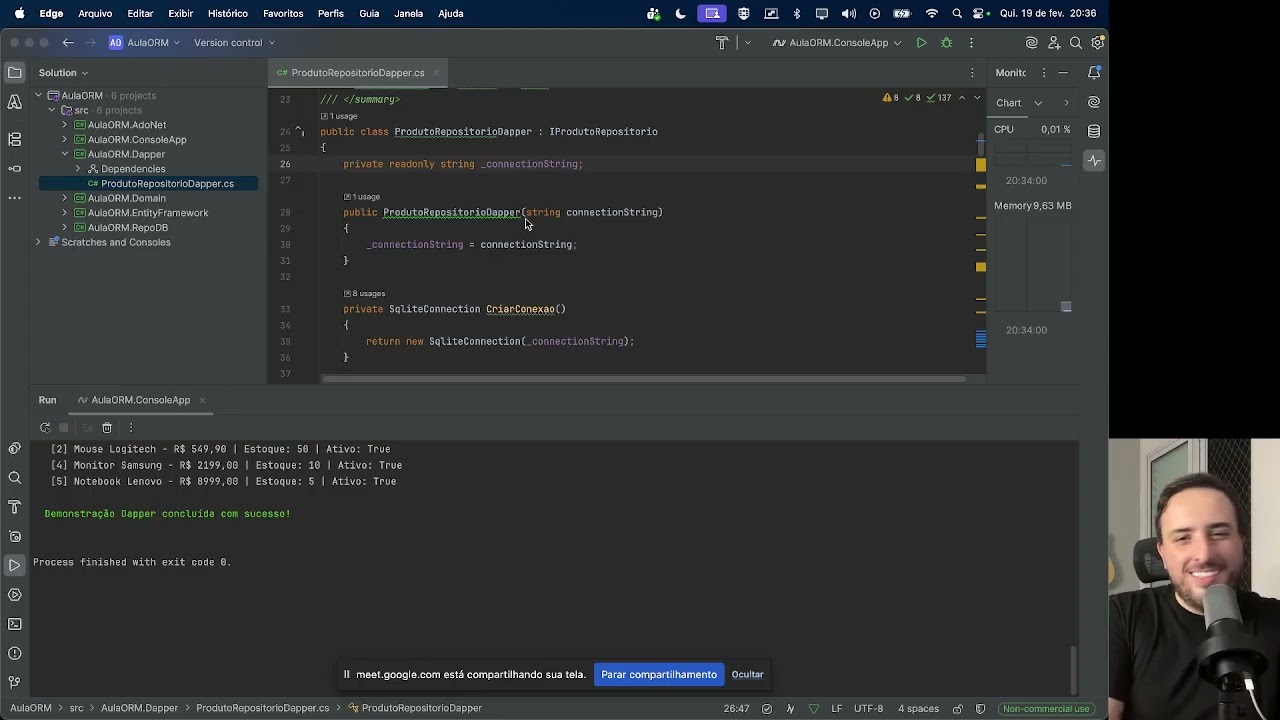The image size is (1280, 720).
Task: Open IDE settings gear icon
Action: coord(1097,43)
